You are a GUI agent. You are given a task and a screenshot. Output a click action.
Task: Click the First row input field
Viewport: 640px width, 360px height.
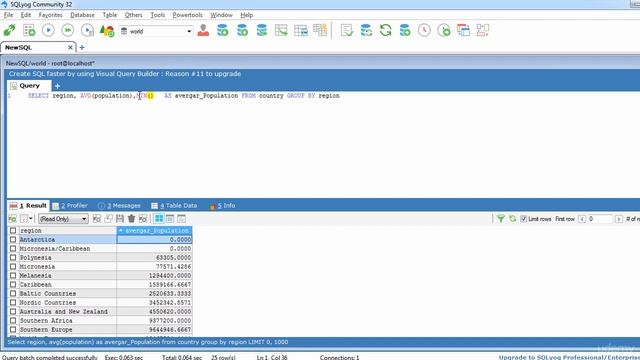[600, 219]
